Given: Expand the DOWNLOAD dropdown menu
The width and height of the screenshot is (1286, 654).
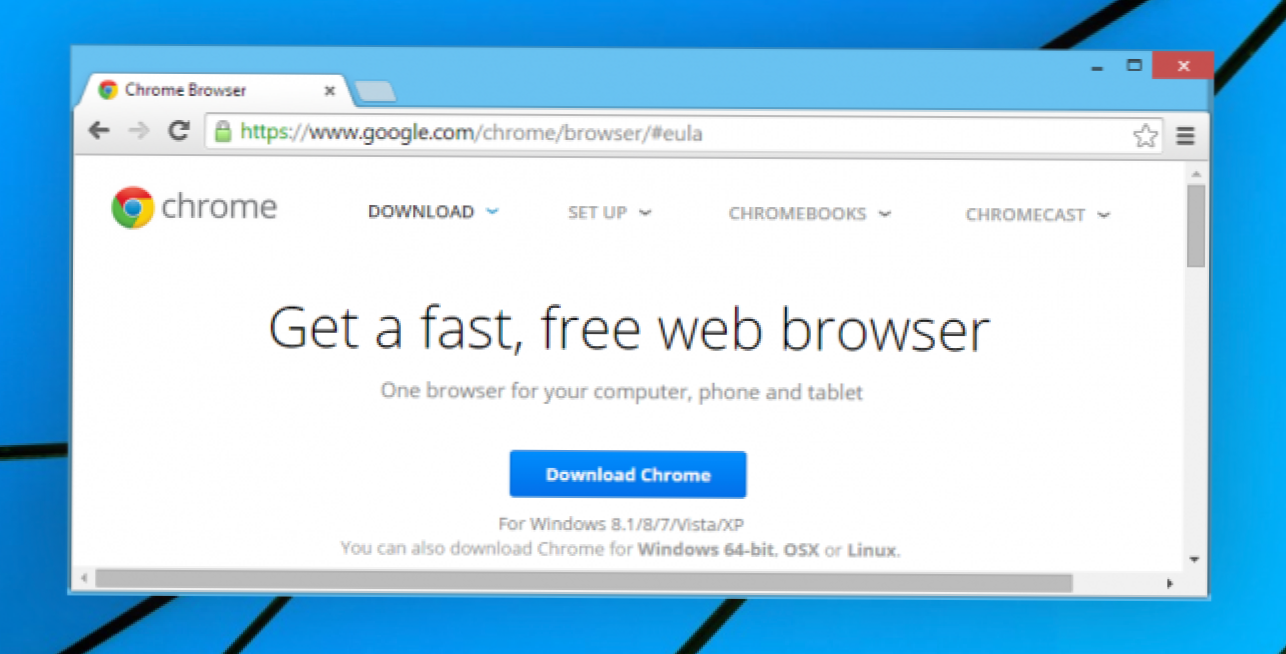Looking at the screenshot, I should coord(433,212).
